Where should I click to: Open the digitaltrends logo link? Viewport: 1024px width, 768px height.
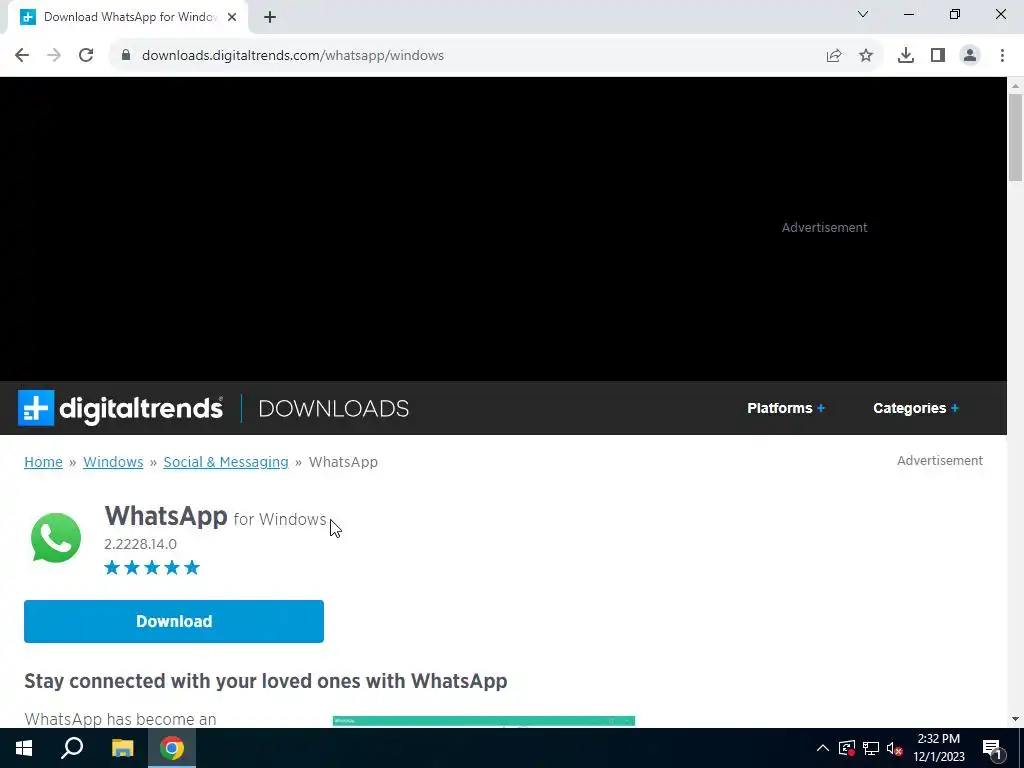click(141, 408)
